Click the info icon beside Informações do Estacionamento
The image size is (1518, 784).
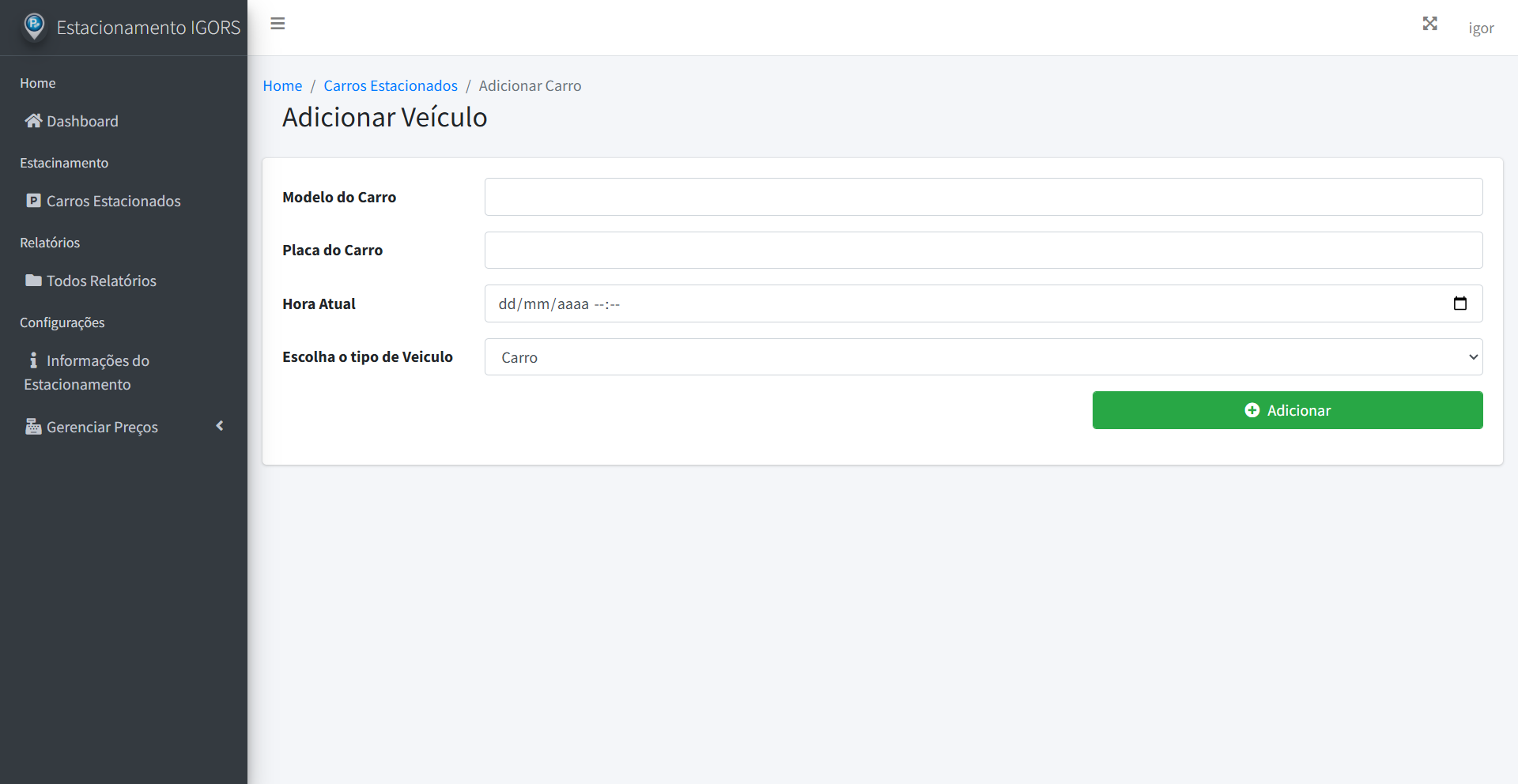point(33,360)
